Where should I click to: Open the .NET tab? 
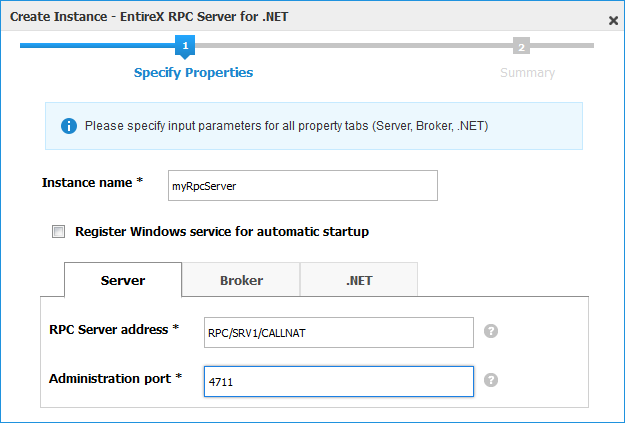(359, 280)
